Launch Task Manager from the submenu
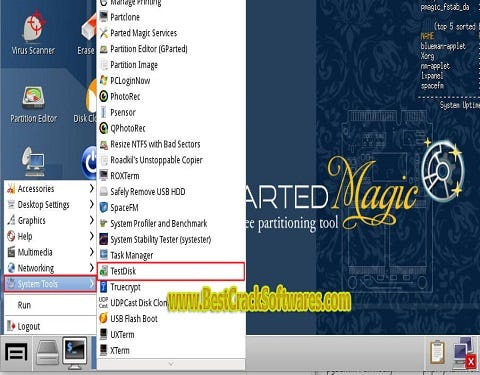Viewport: 480px width, 375px height. pyautogui.click(x=171, y=255)
